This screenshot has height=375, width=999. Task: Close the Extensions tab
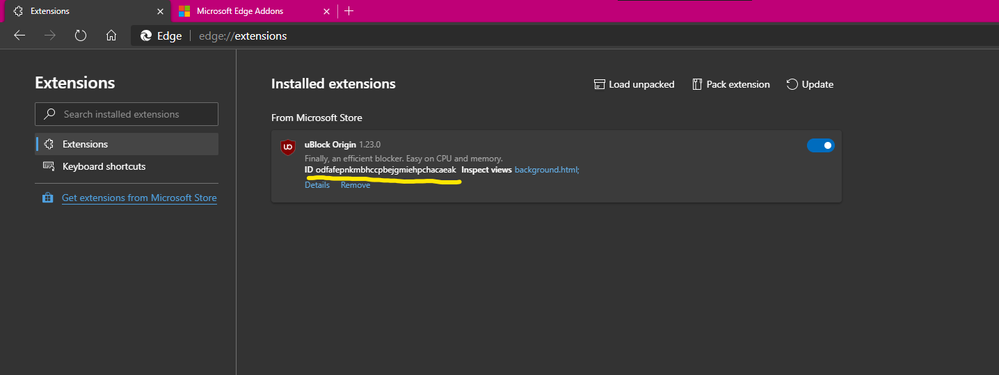pyautogui.click(x=160, y=11)
